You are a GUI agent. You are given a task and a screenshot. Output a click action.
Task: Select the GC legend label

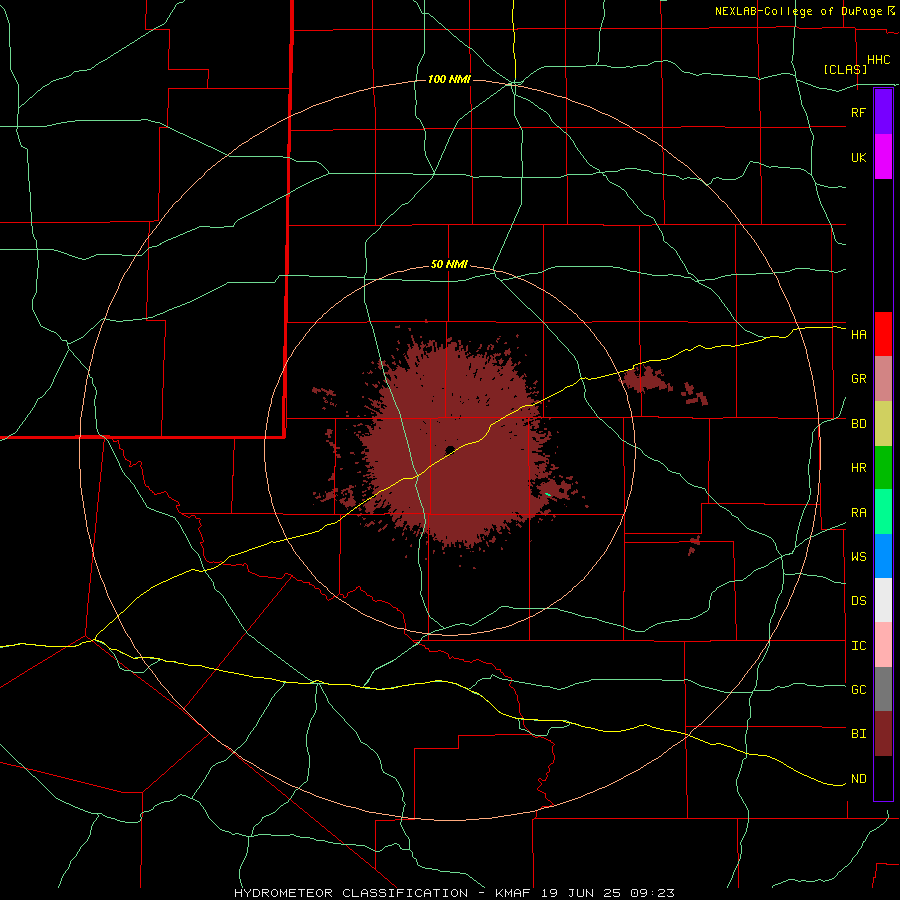[x=858, y=690]
